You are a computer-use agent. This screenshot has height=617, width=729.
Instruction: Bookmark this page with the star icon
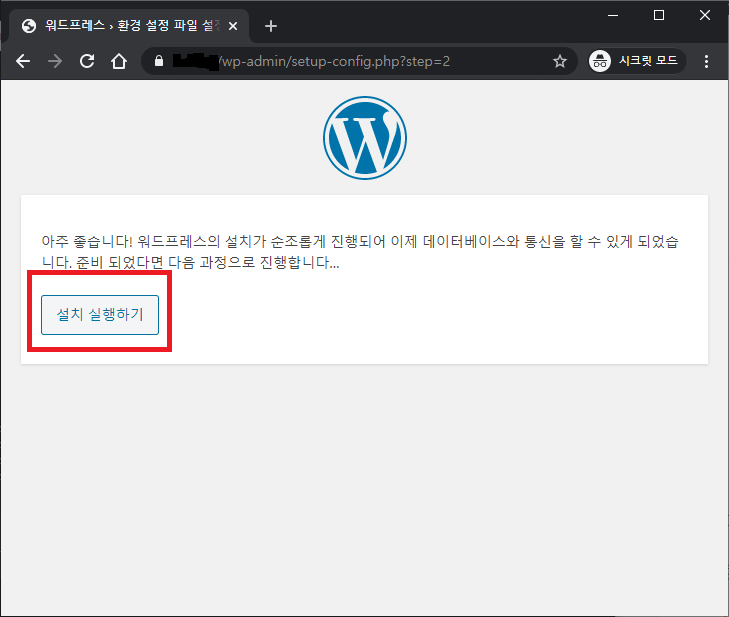[559, 61]
